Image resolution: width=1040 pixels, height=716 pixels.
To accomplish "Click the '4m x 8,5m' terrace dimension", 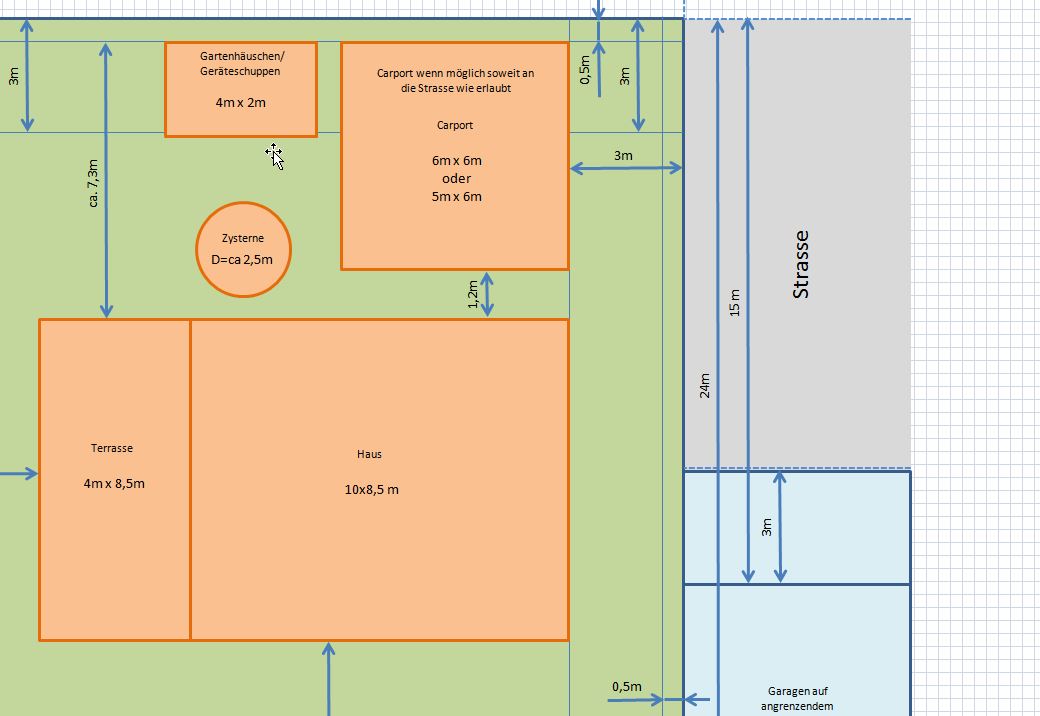I will coord(114,483).
